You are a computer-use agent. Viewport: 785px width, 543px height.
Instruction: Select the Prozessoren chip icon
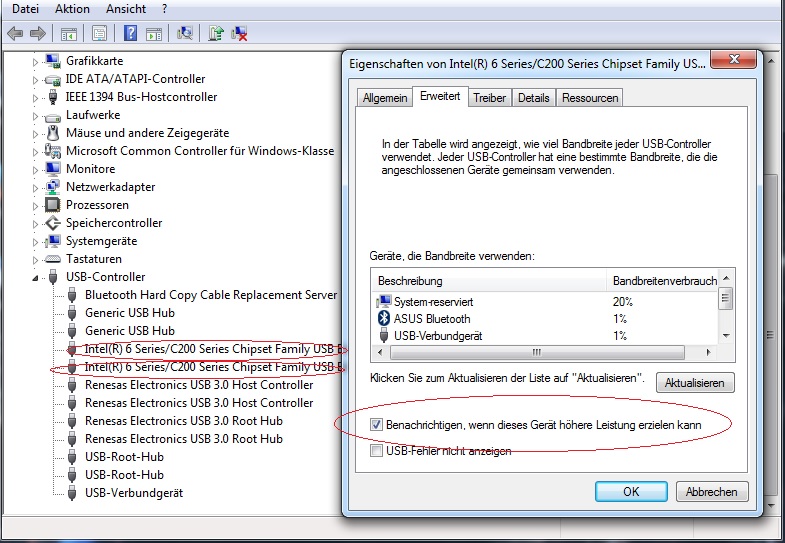tap(53, 205)
